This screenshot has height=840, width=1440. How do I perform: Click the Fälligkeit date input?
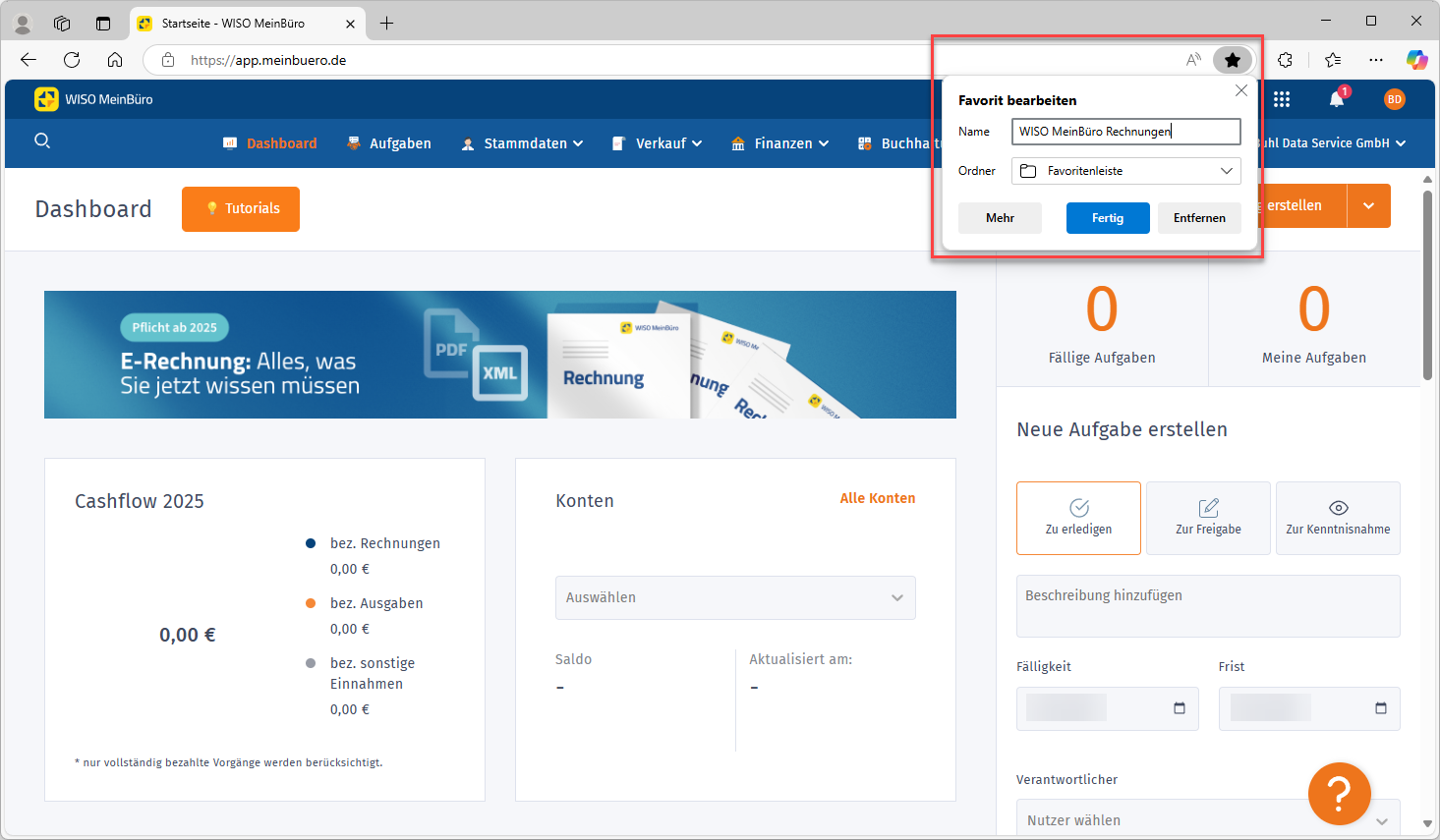1108,708
